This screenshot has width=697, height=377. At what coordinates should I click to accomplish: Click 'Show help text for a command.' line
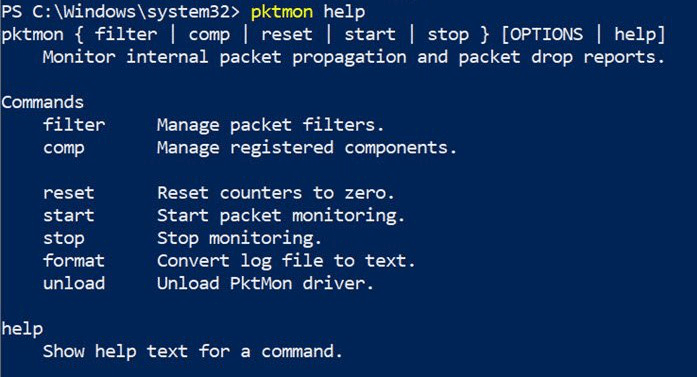click(193, 352)
